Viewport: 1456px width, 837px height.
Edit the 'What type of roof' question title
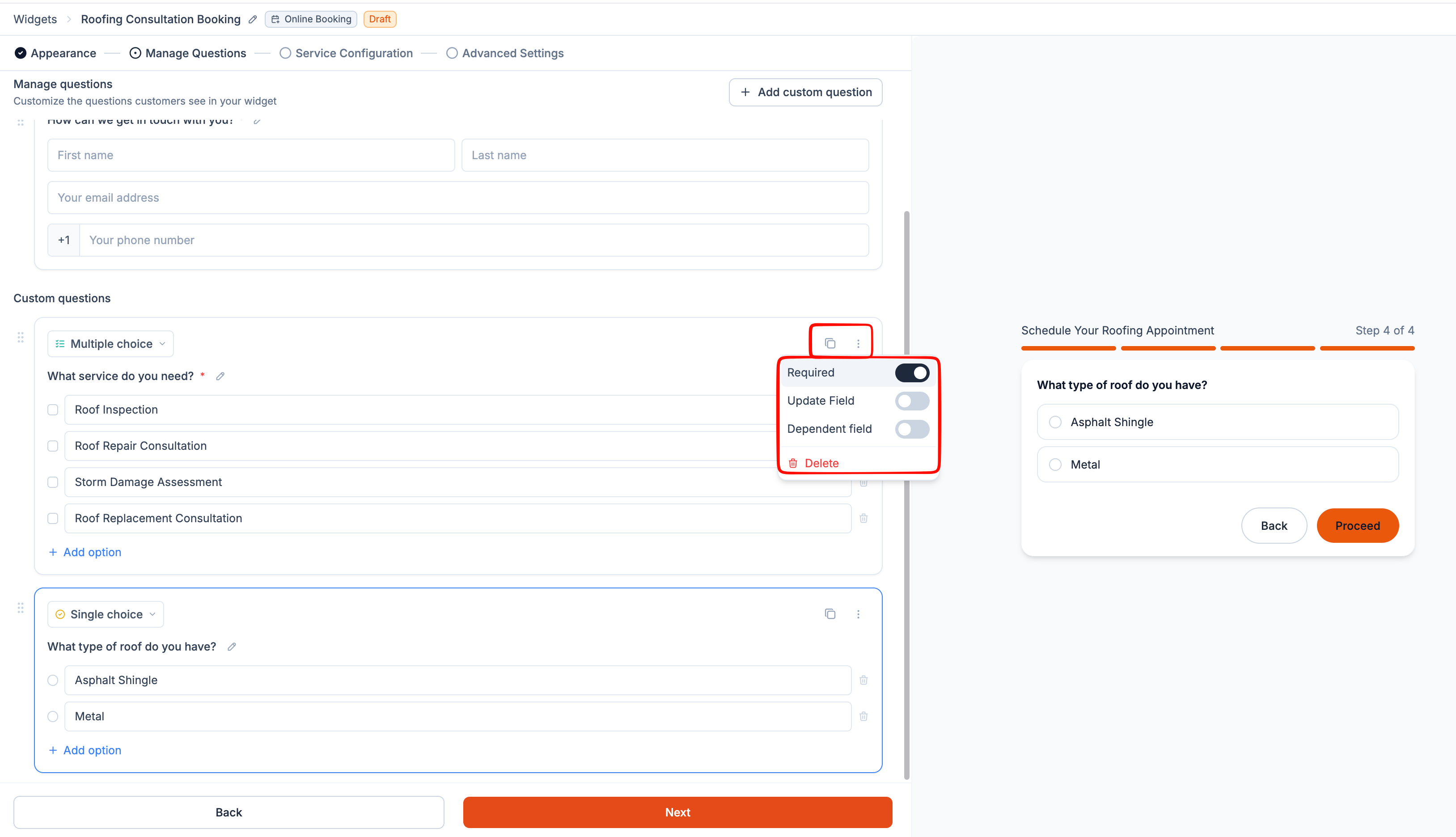232,647
